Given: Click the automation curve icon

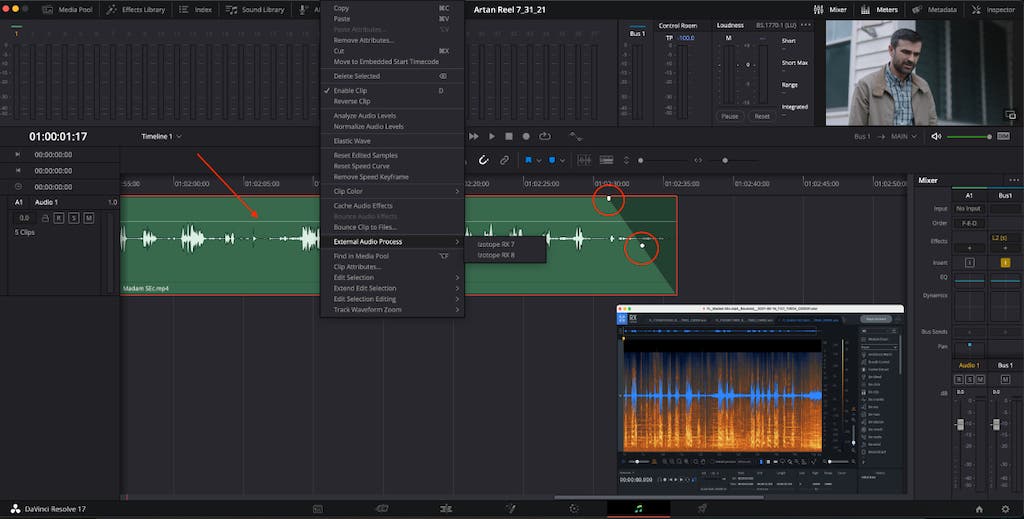Looking at the screenshot, I should click(575, 136).
